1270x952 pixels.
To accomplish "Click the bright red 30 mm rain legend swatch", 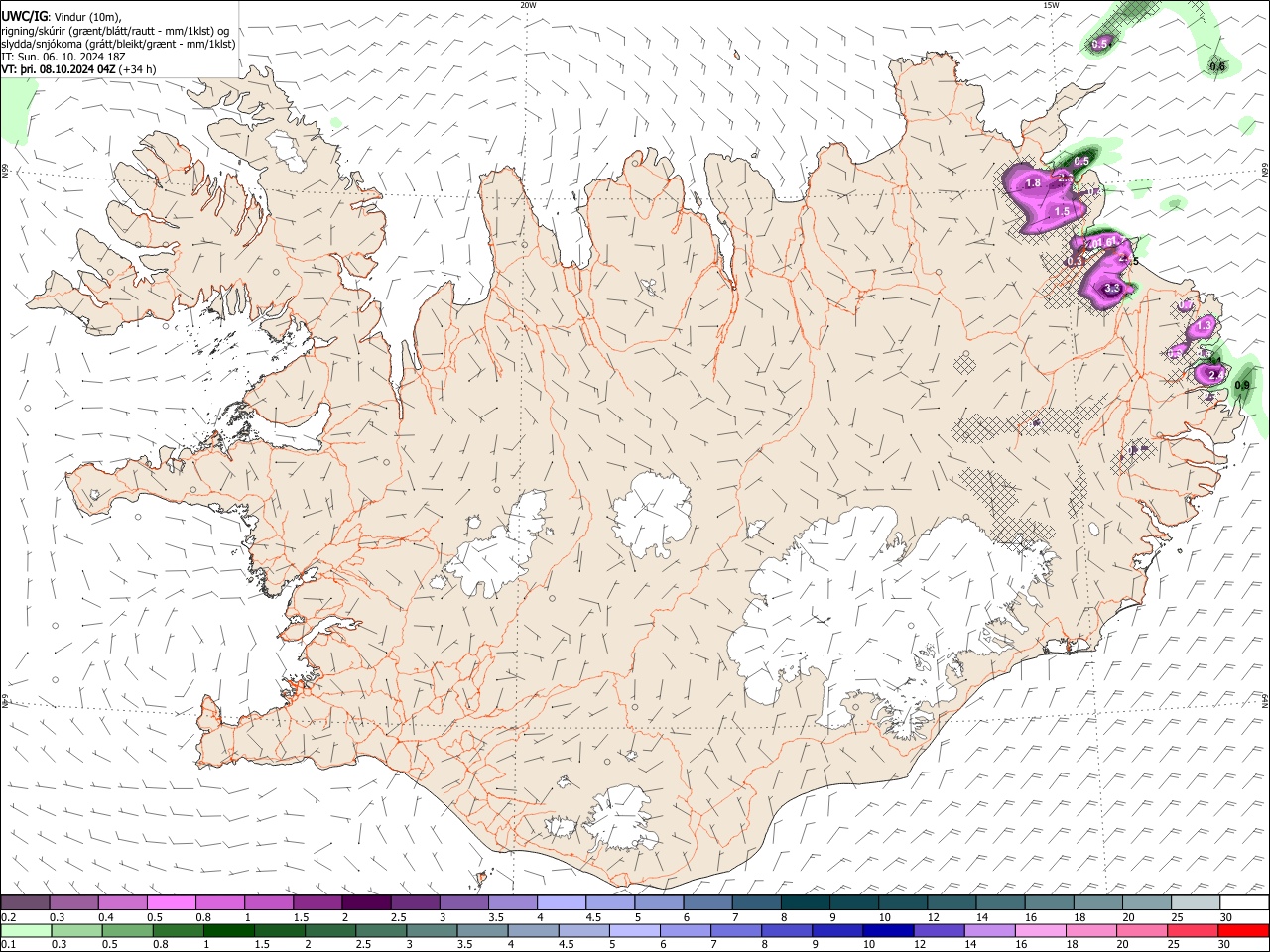I will (x=1244, y=931).
